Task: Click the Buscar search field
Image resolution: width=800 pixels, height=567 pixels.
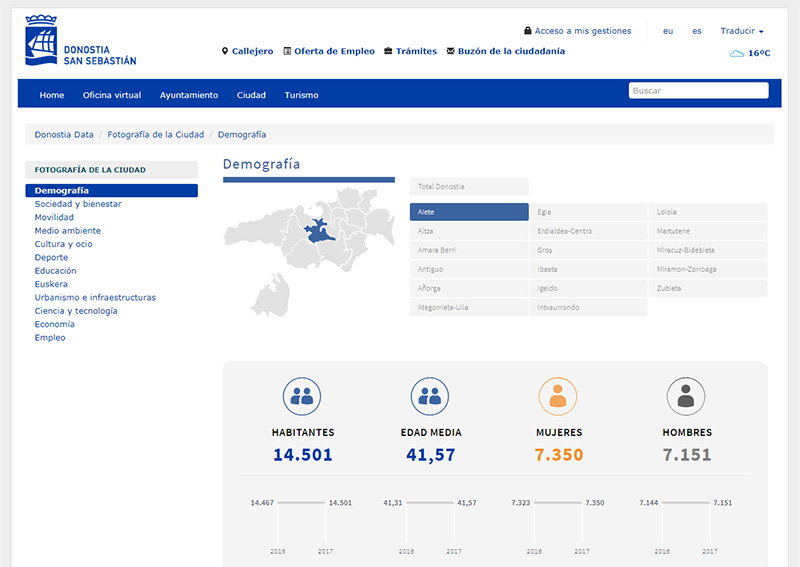Action: pos(698,91)
